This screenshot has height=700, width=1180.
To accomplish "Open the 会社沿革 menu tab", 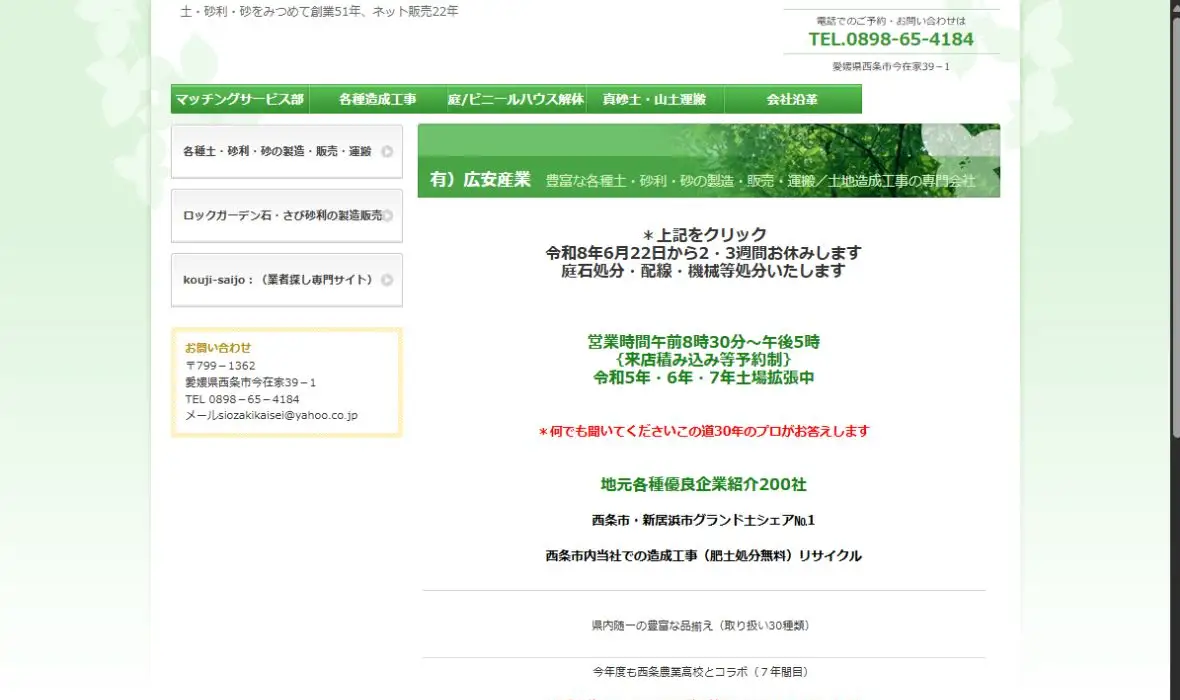I will (792, 99).
